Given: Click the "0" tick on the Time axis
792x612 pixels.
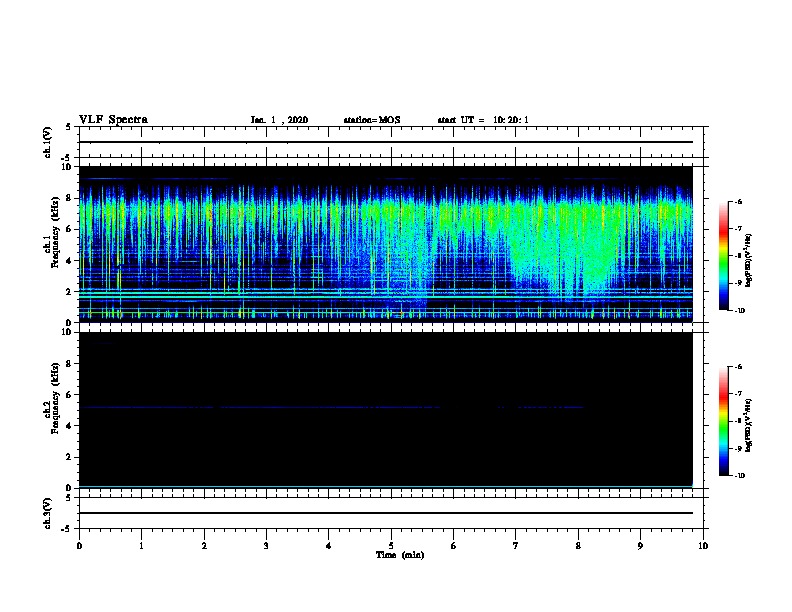Looking at the screenshot, I should [x=79, y=545].
